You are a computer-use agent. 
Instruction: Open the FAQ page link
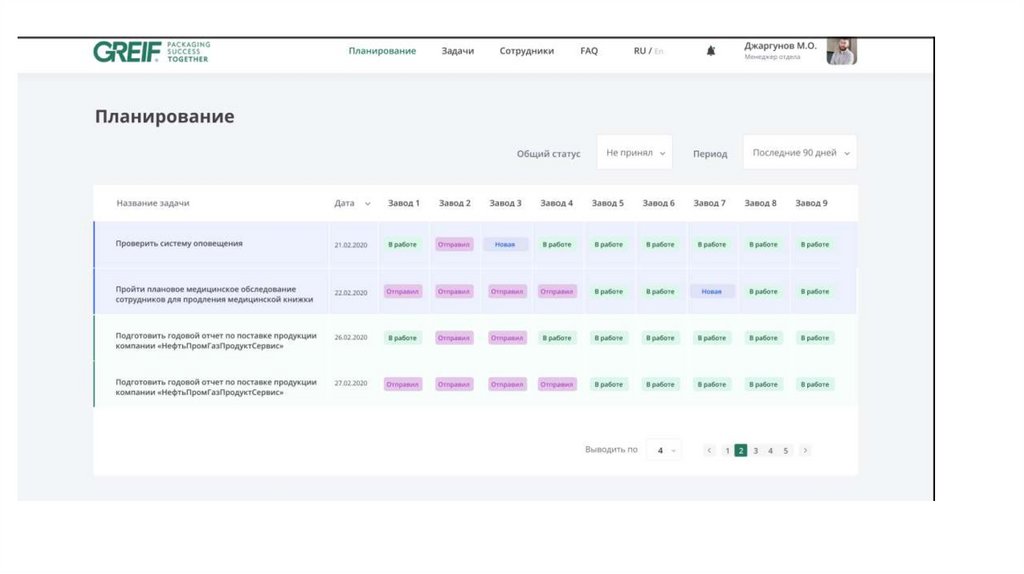(589, 51)
